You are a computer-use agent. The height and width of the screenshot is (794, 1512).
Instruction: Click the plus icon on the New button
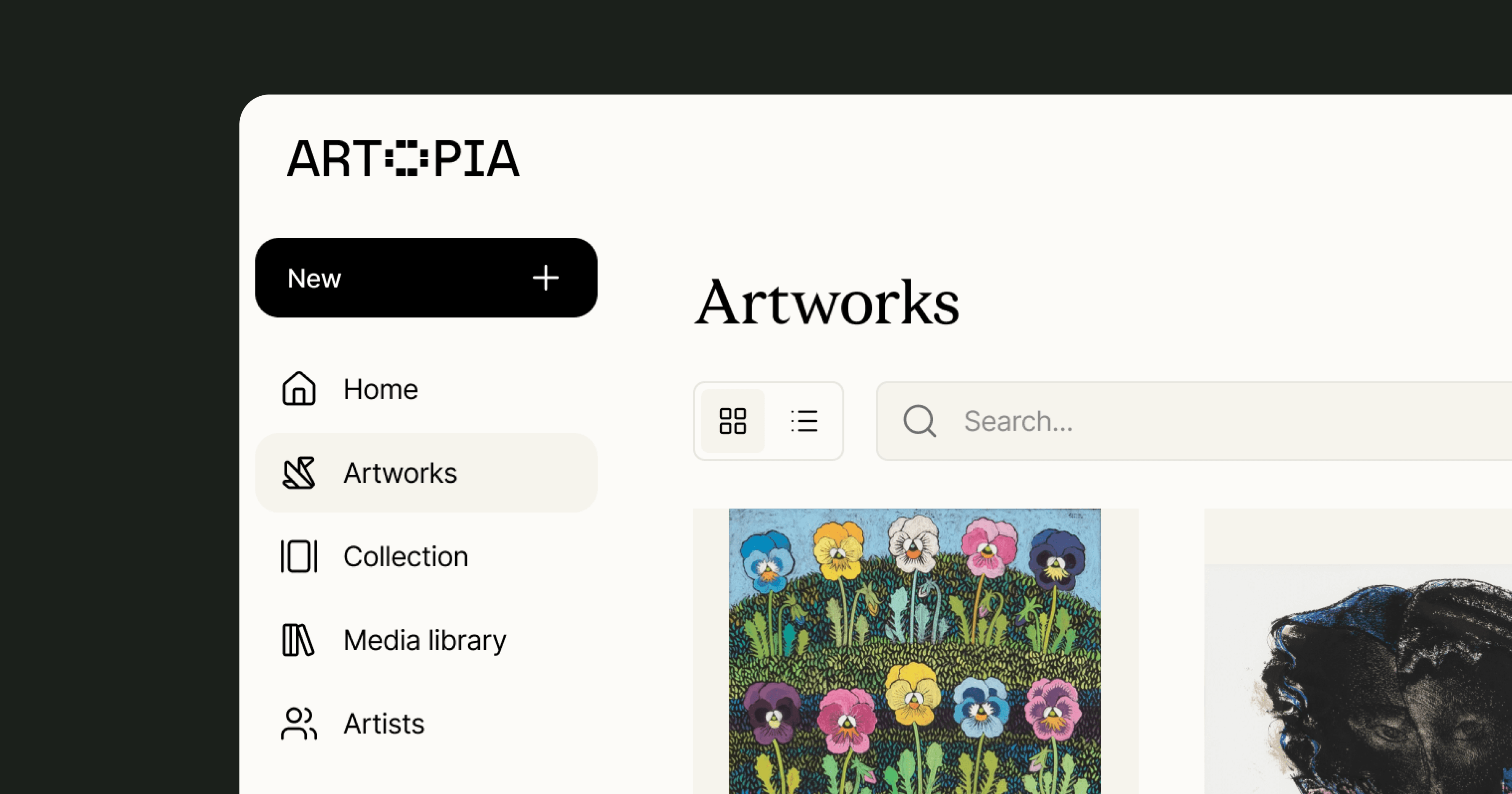tap(545, 278)
